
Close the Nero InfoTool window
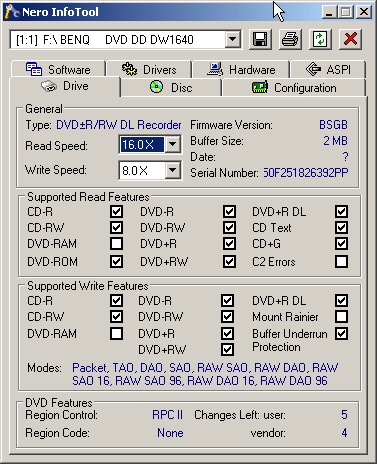[364, 12]
